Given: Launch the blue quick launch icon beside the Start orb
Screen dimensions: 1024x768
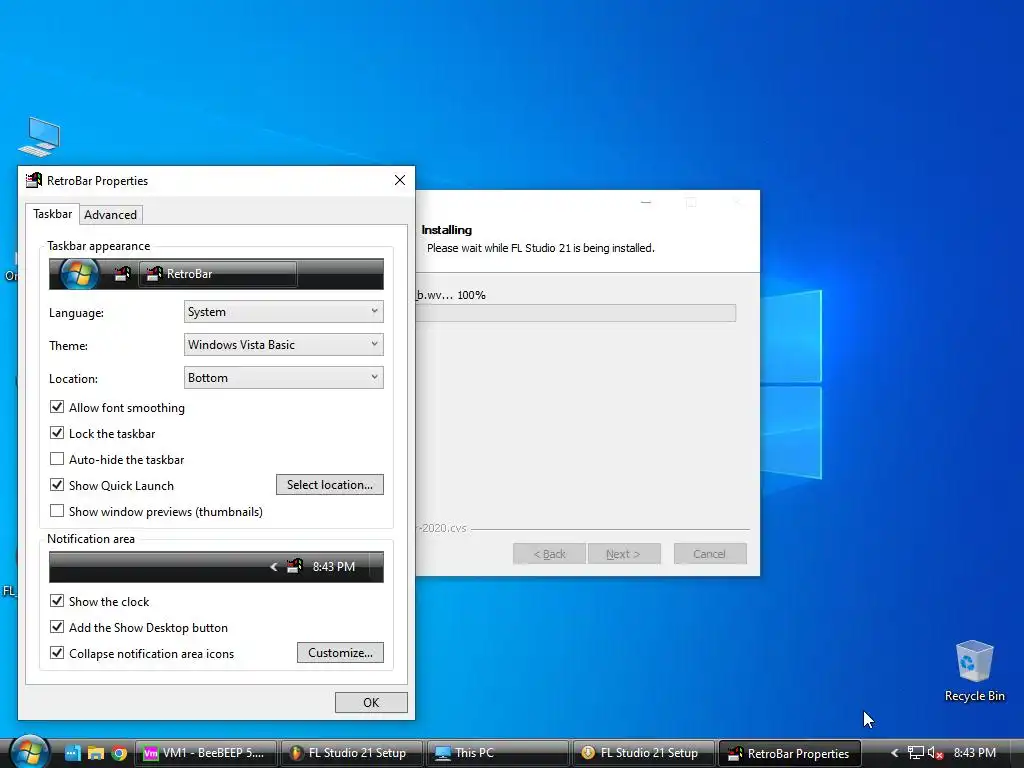Looking at the screenshot, I should tap(72, 753).
